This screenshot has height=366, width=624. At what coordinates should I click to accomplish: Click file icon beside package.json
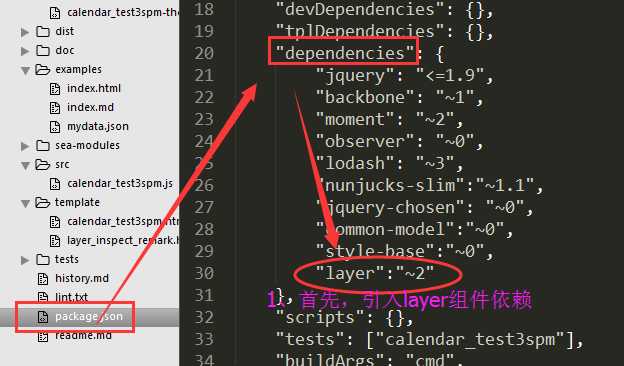43,317
